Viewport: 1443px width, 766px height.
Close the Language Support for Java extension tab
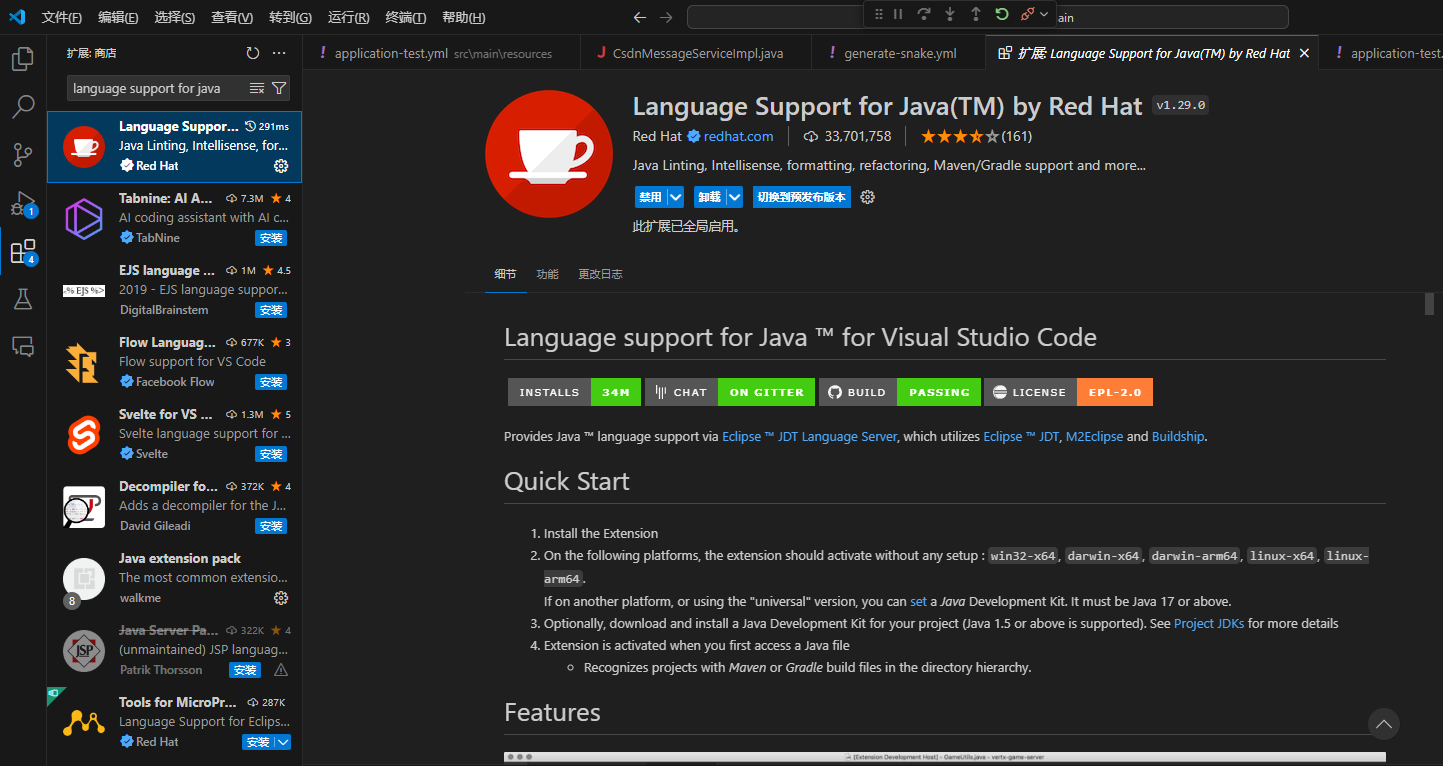click(x=1304, y=54)
